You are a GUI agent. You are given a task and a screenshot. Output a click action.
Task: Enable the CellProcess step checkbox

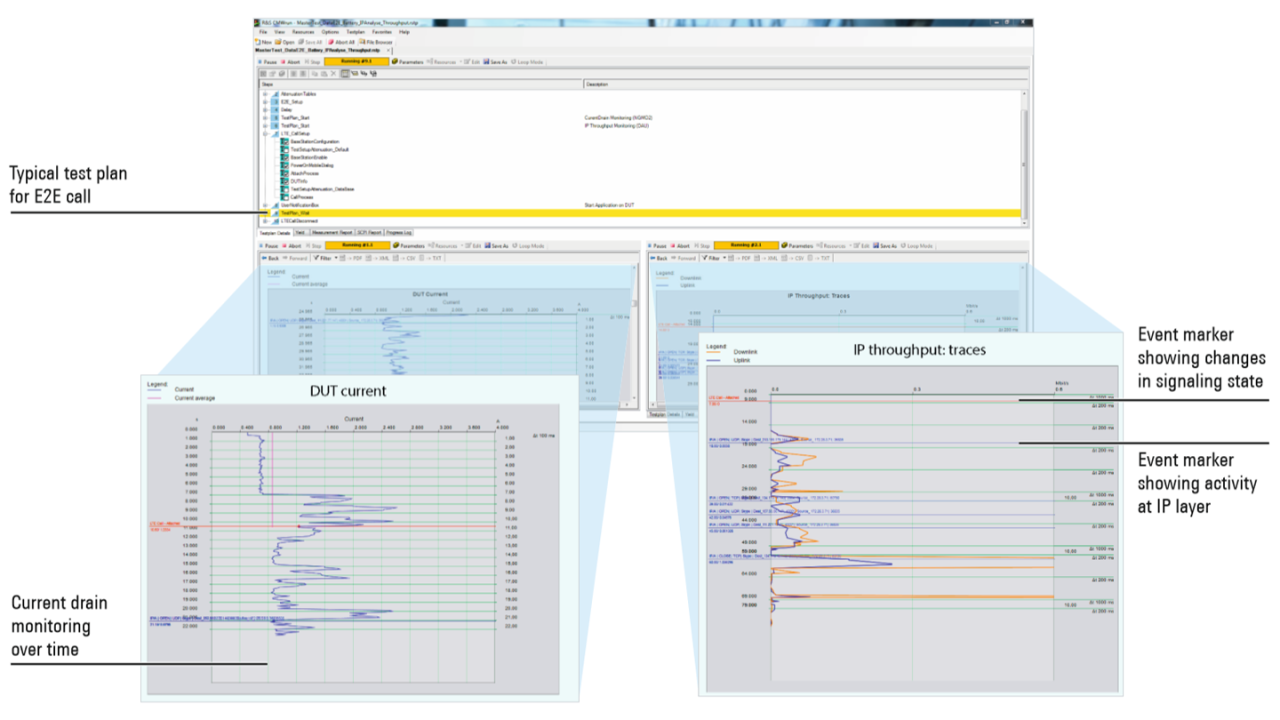pyautogui.click(x=285, y=197)
